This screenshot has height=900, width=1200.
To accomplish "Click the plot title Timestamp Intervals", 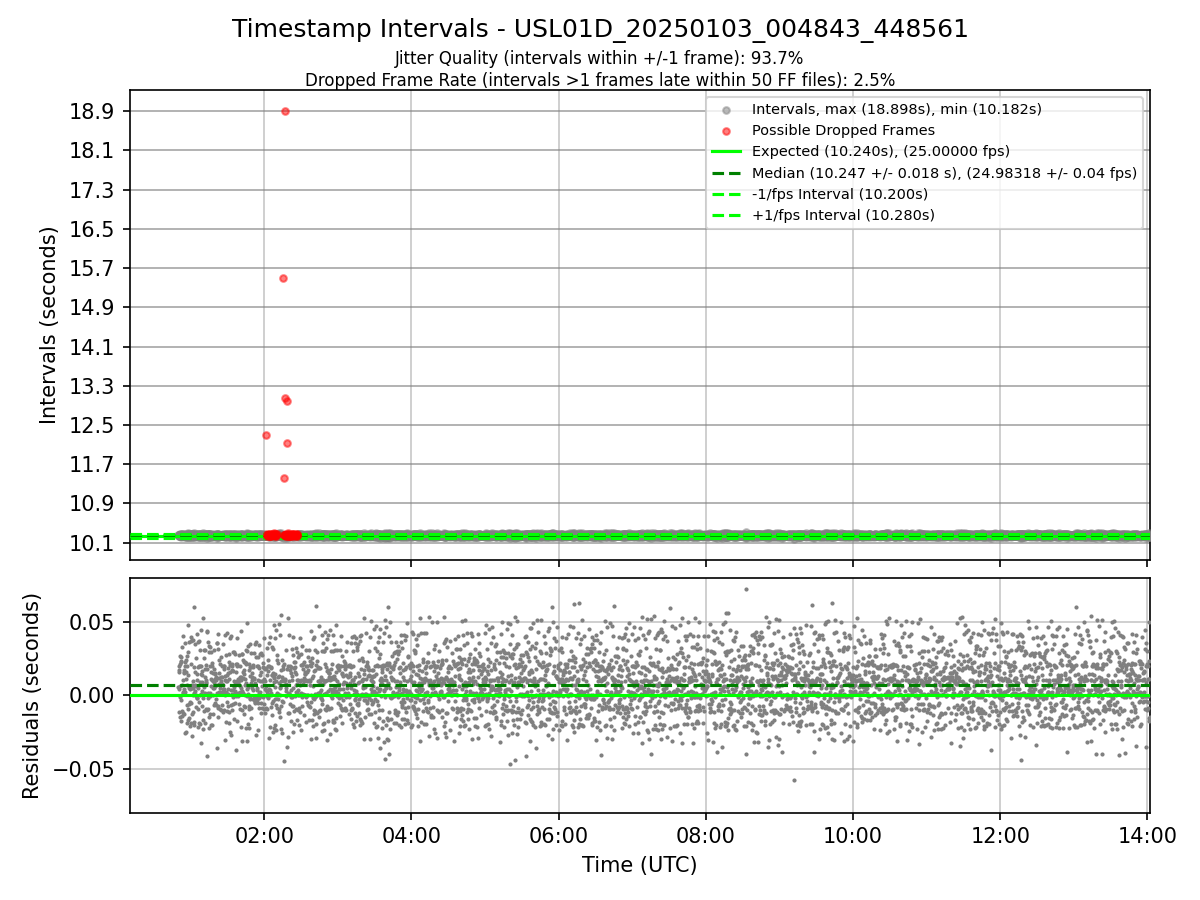I will [600, 29].
